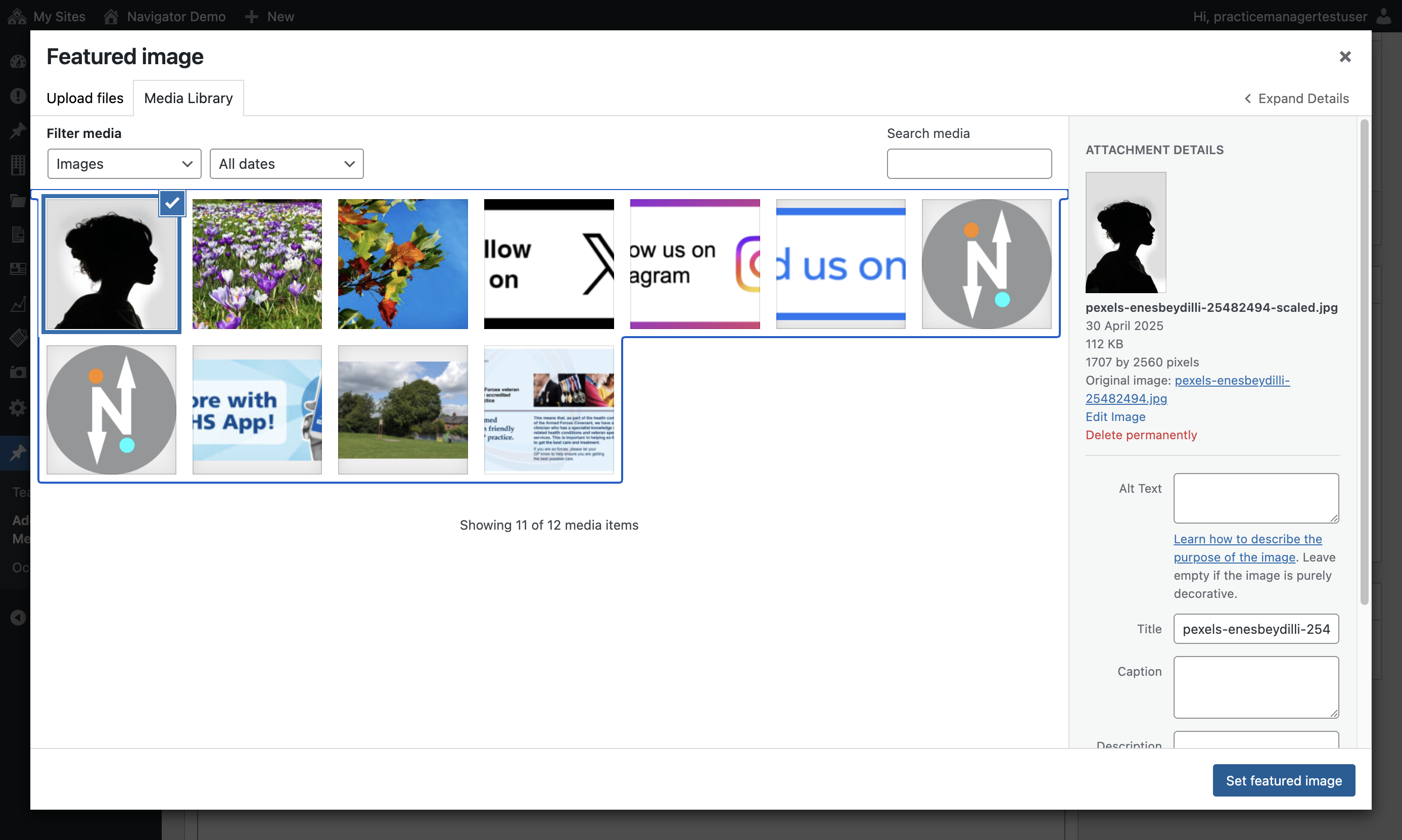Image resolution: width=1402 pixels, height=840 pixels.
Task: Click the 'Featured image' dialog title
Action: pos(124,57)
